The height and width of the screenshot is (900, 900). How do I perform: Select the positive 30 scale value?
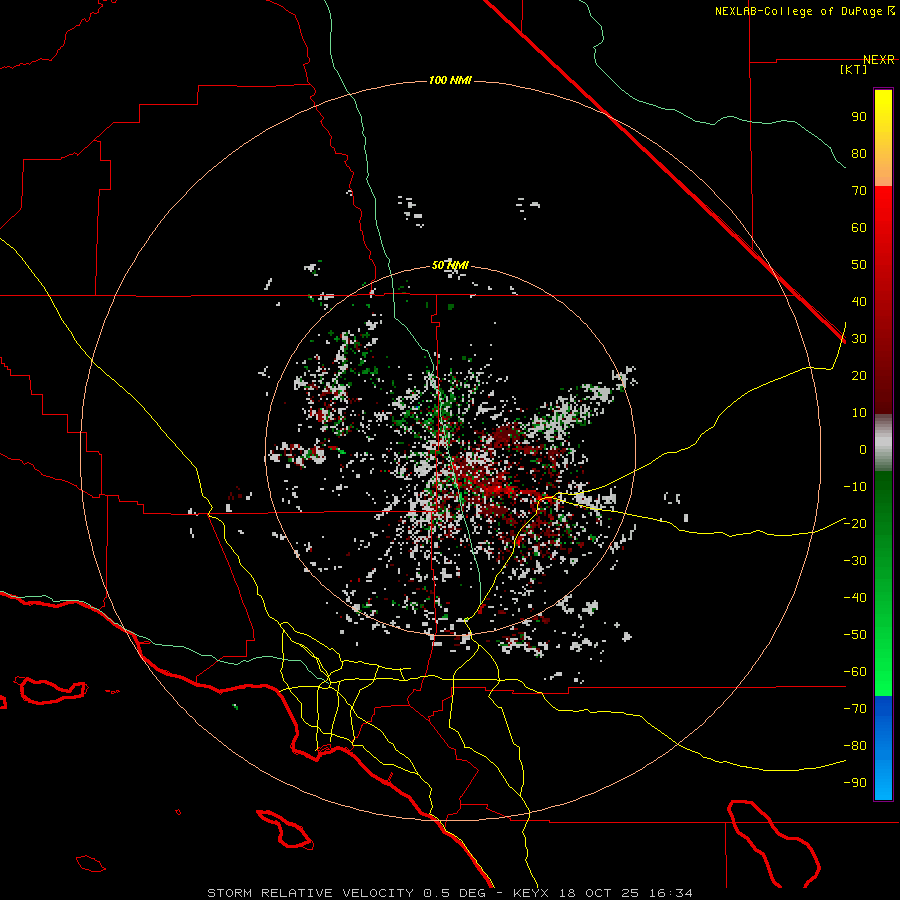[859, 339]
